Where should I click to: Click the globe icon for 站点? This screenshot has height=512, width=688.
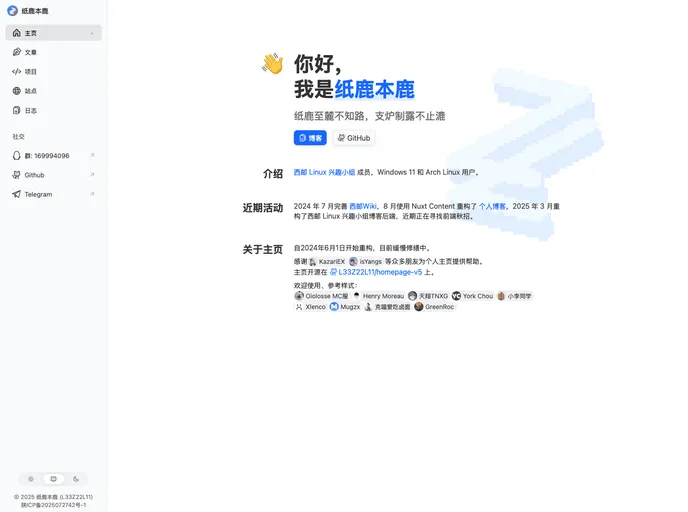[17, 91]
